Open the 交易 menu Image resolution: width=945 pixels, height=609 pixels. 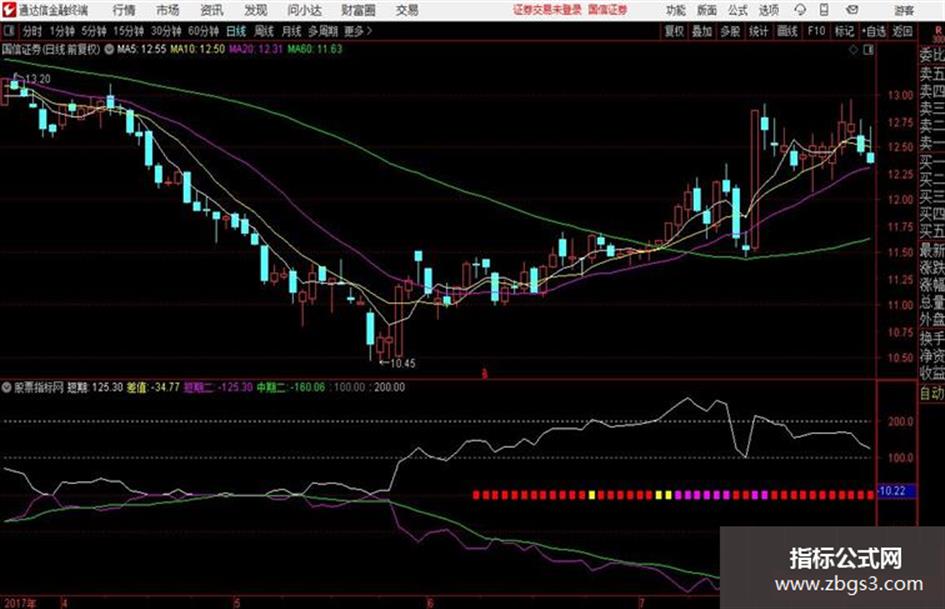tap(407, 10)
